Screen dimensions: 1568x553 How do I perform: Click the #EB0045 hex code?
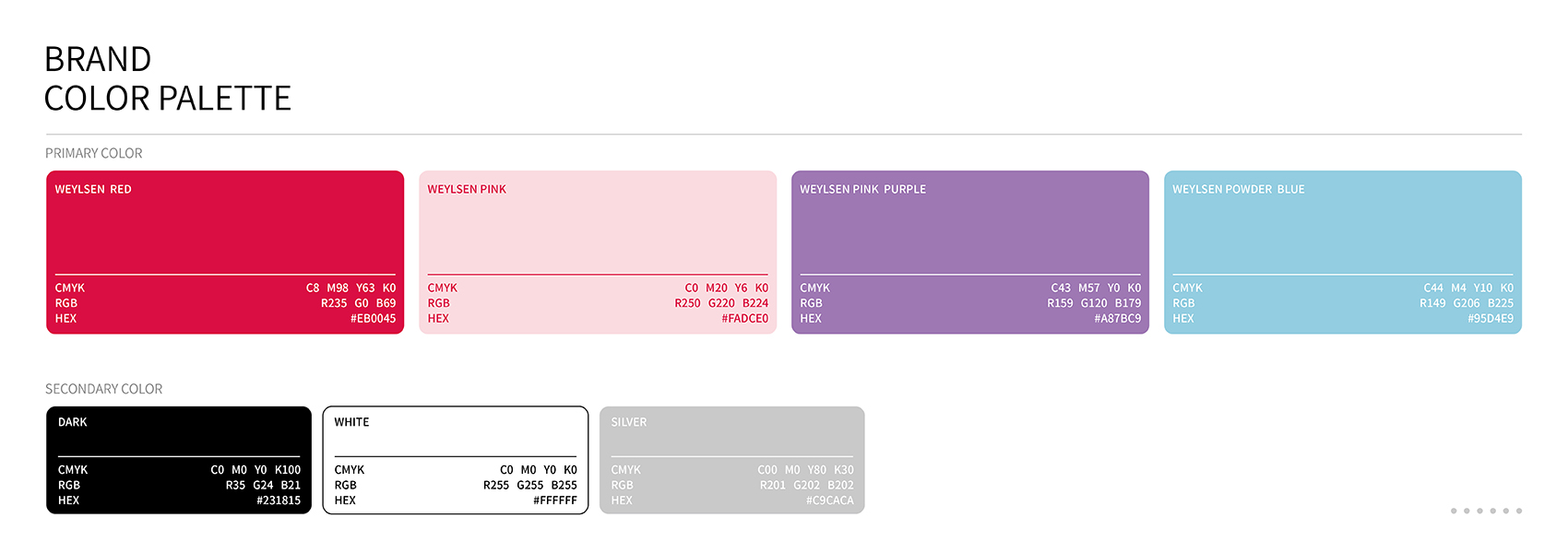pyautogui.click(x=373, y=319)
